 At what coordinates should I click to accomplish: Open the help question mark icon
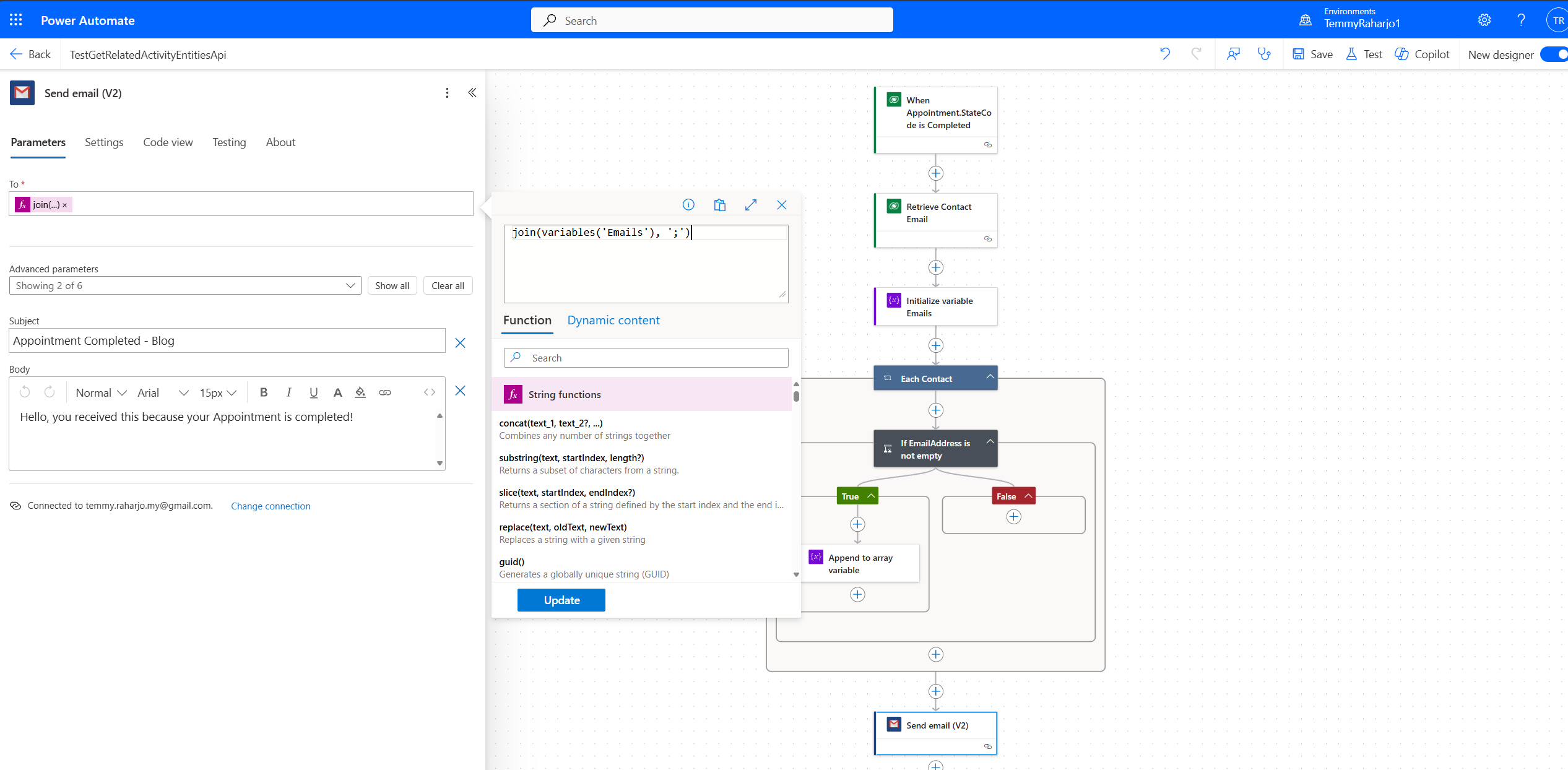[1521, 20]
